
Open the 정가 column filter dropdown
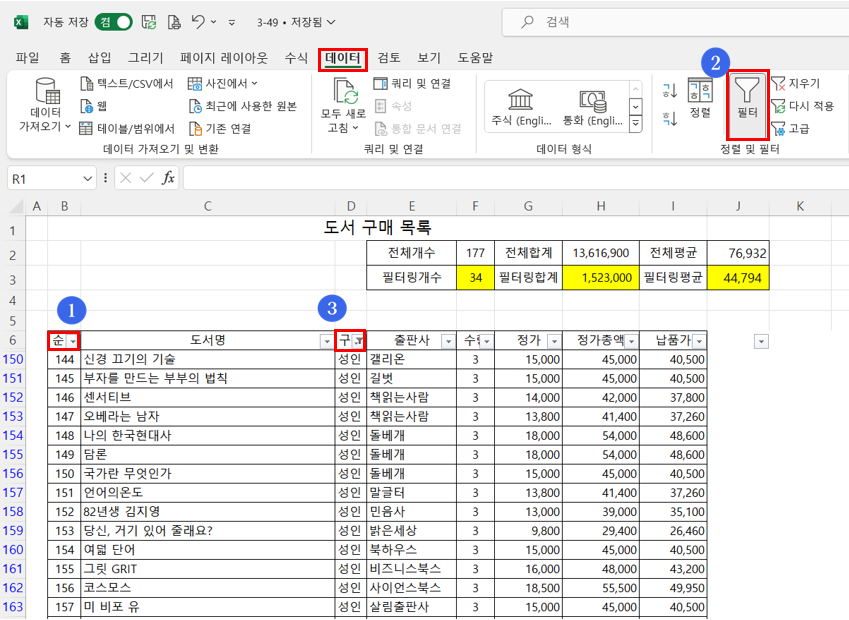tap(554, 342)
